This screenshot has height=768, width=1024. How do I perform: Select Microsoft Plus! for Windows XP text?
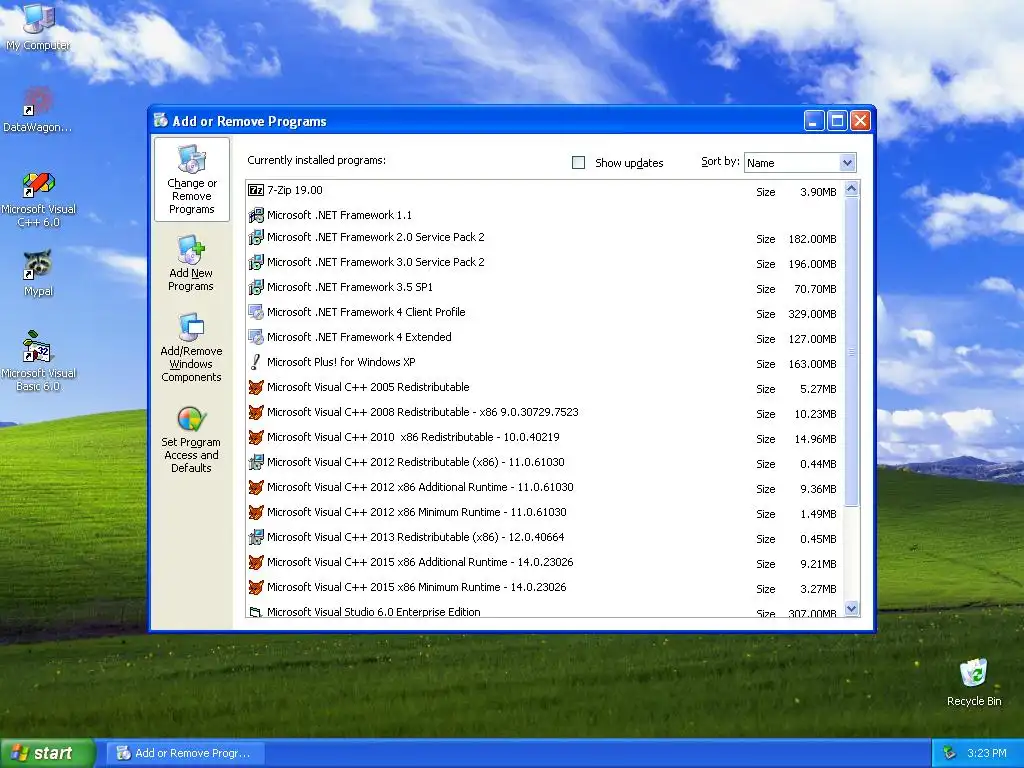click(341, 362)
